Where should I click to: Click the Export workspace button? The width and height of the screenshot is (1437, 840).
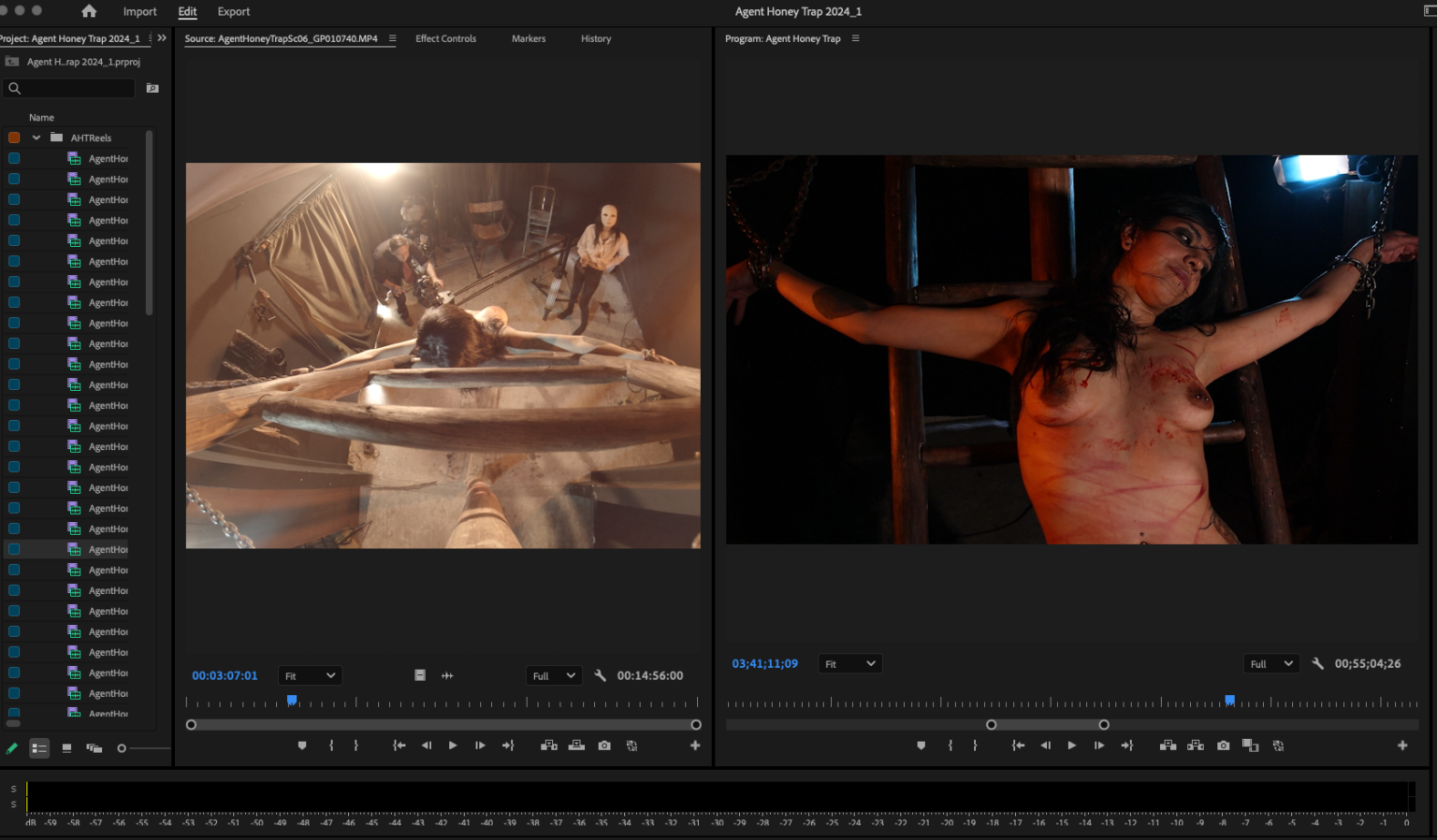pyautogui.click(x=233, y=11)
